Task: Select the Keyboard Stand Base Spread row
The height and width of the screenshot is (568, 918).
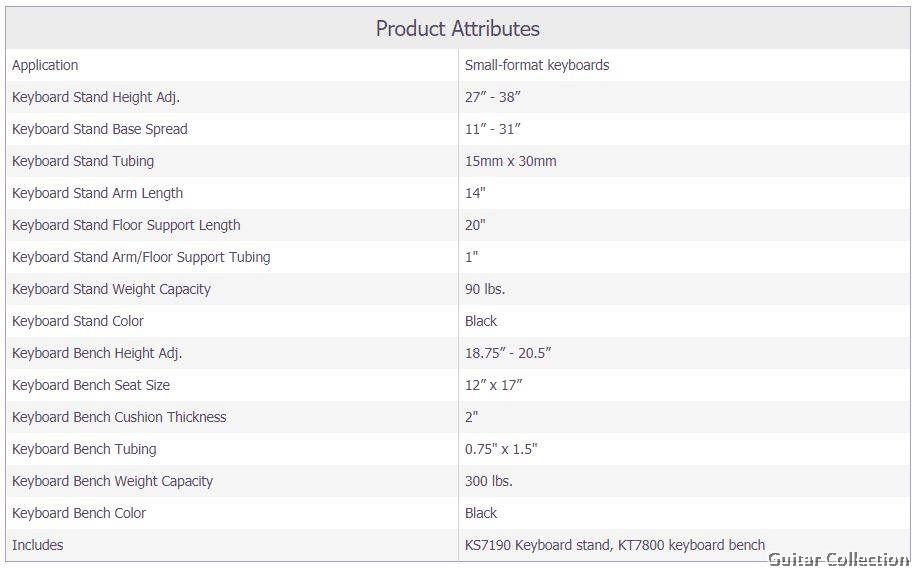Action: (458, 129)
